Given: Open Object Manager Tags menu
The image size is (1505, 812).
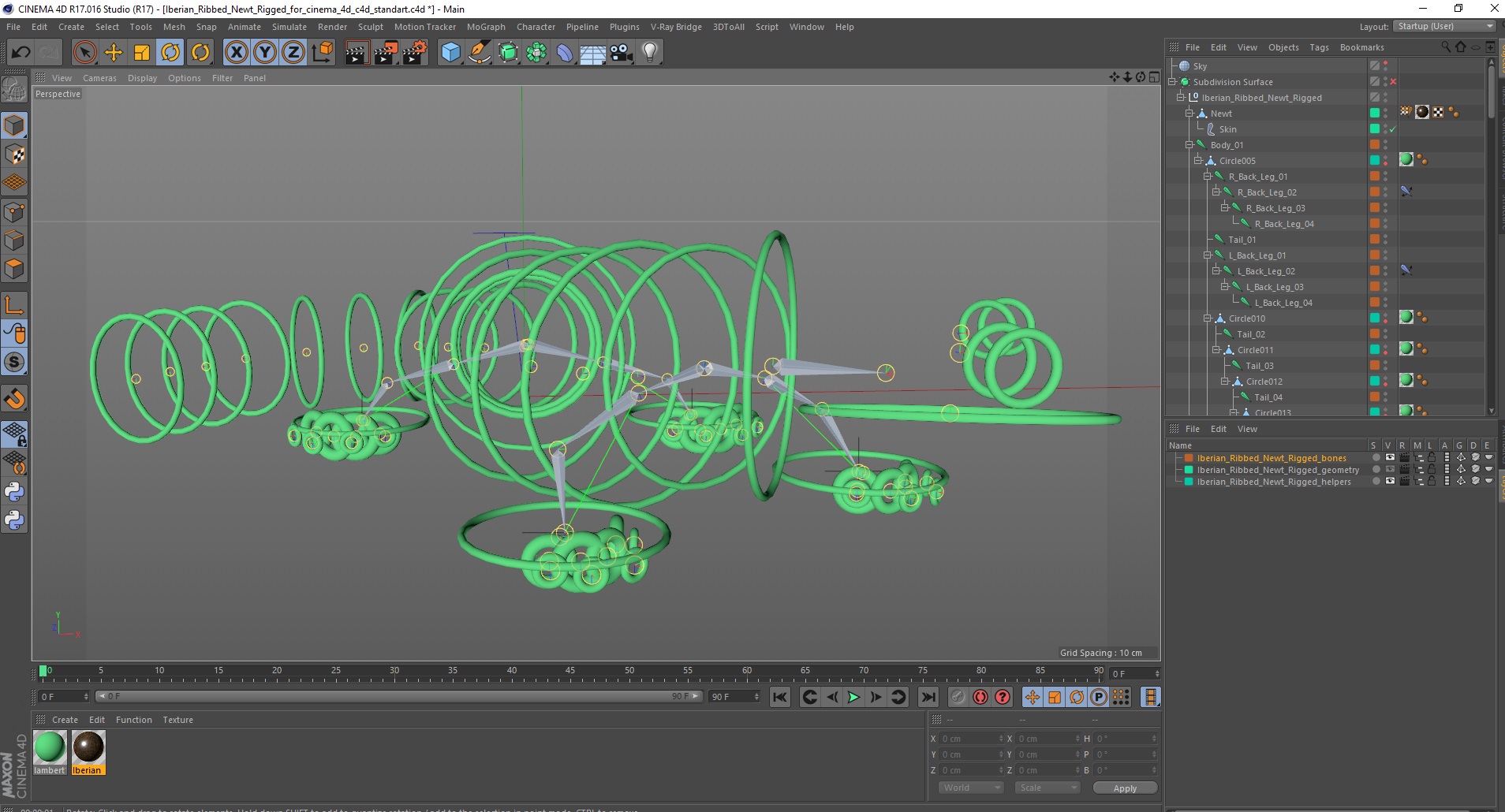Looking at the screenshot, I should point(1319,47).
